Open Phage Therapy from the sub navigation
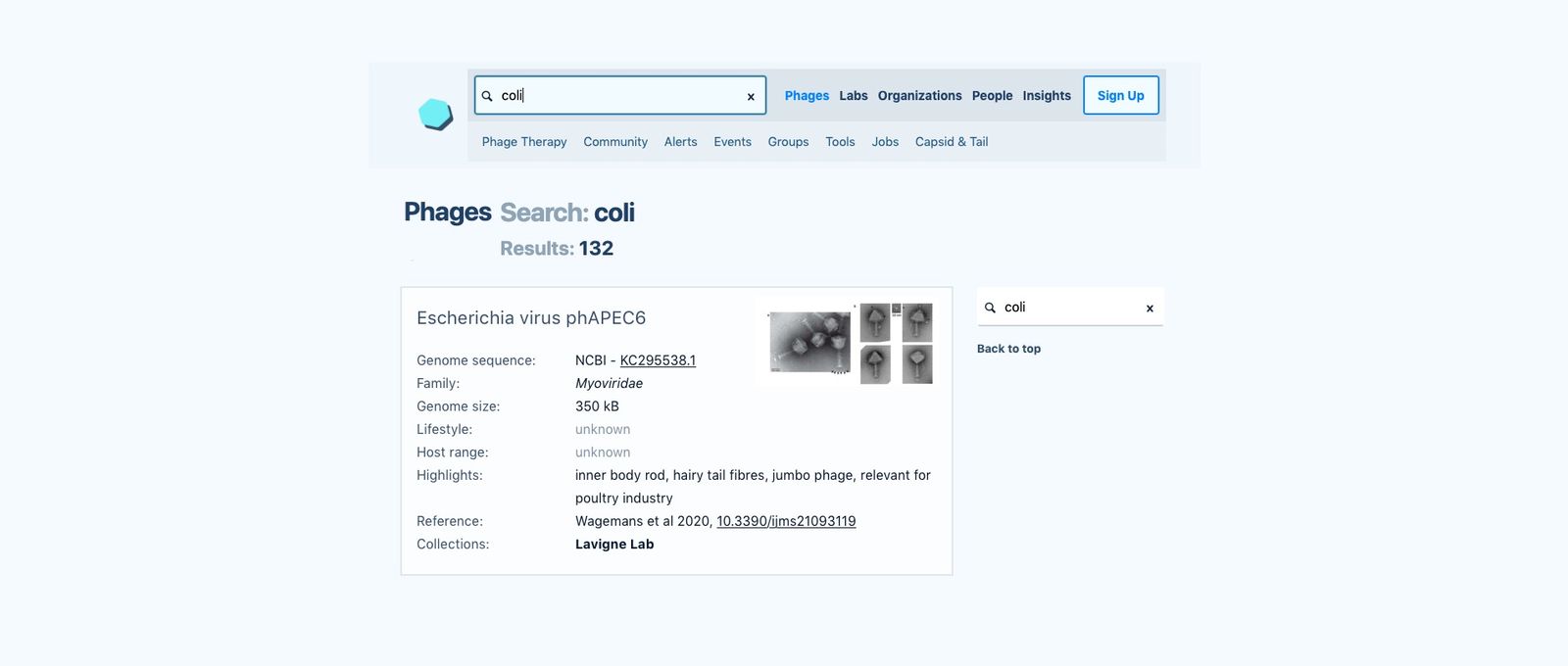The height and width of the screenshot is (666, 1568). (x=524, y=142)
